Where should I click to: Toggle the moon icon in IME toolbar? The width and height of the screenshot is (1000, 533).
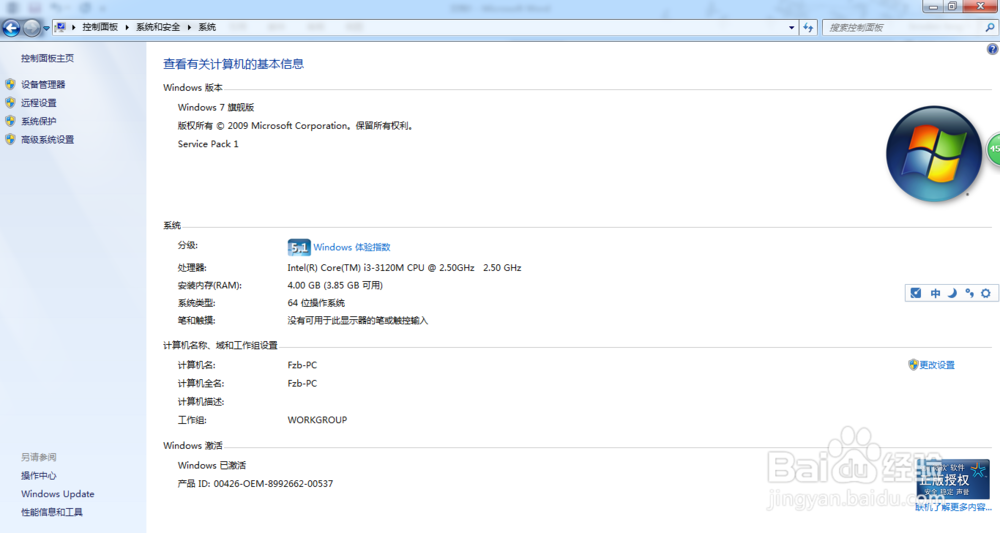(x=952, y=293)
